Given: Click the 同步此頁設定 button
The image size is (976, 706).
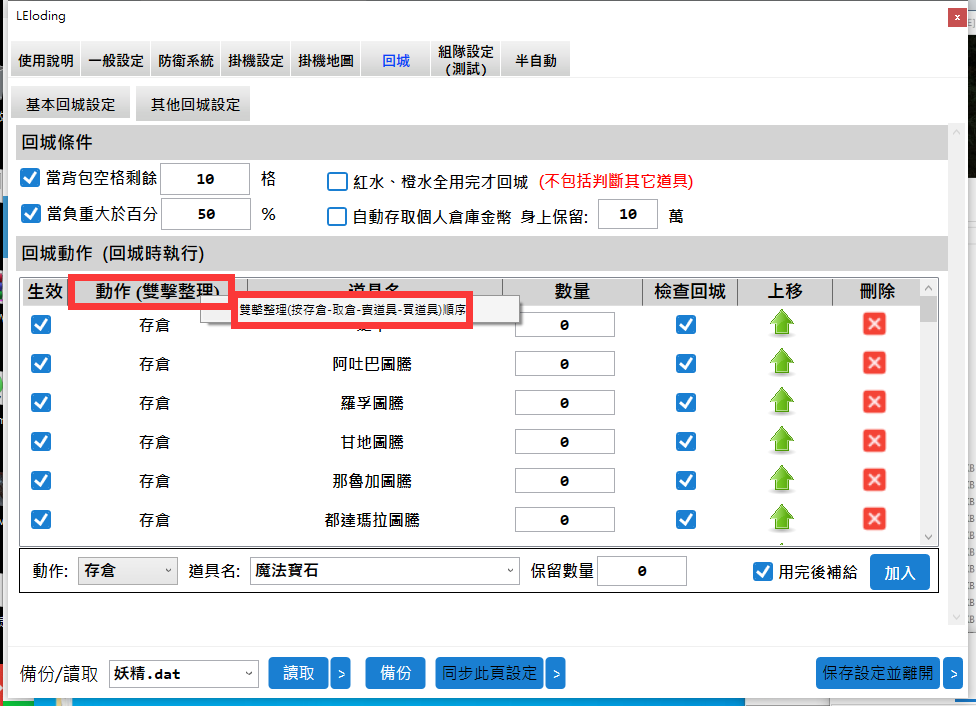Looking at the screenshot, I should (489, 674).
